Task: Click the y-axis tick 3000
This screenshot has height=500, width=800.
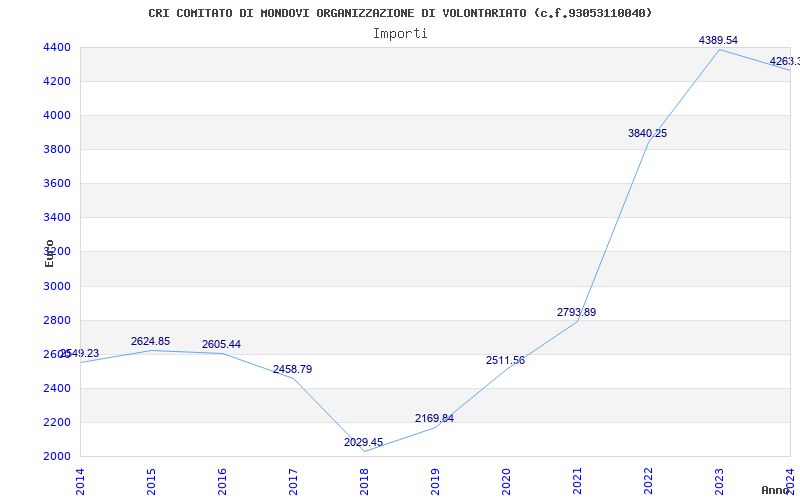Action: click(57, 286)
